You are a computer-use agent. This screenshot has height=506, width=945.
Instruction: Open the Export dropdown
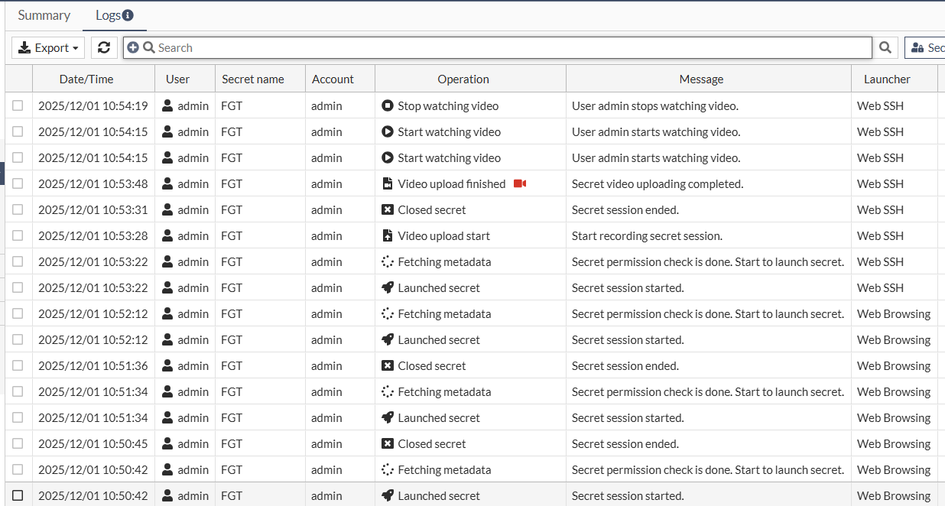click(48, 48)
